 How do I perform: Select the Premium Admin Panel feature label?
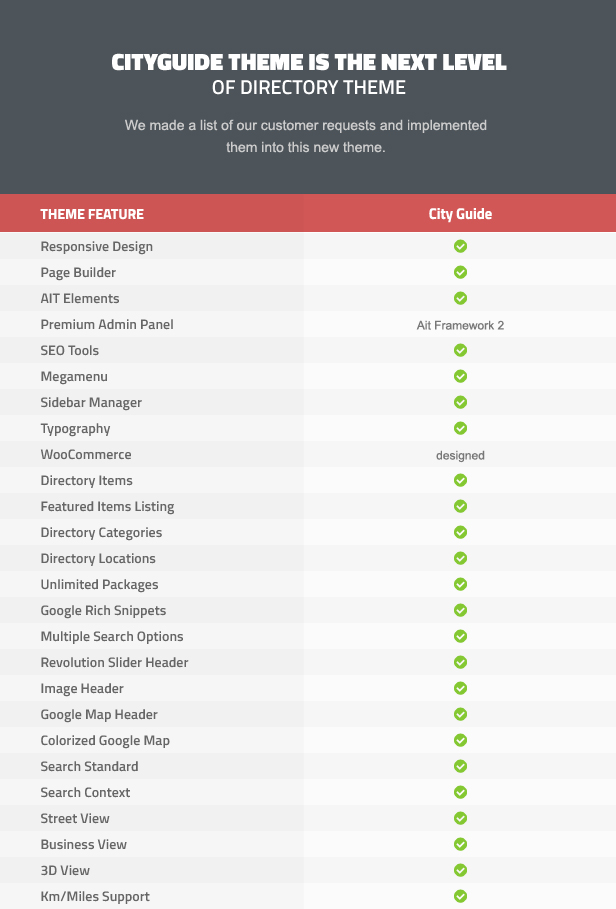coord(107,325)
